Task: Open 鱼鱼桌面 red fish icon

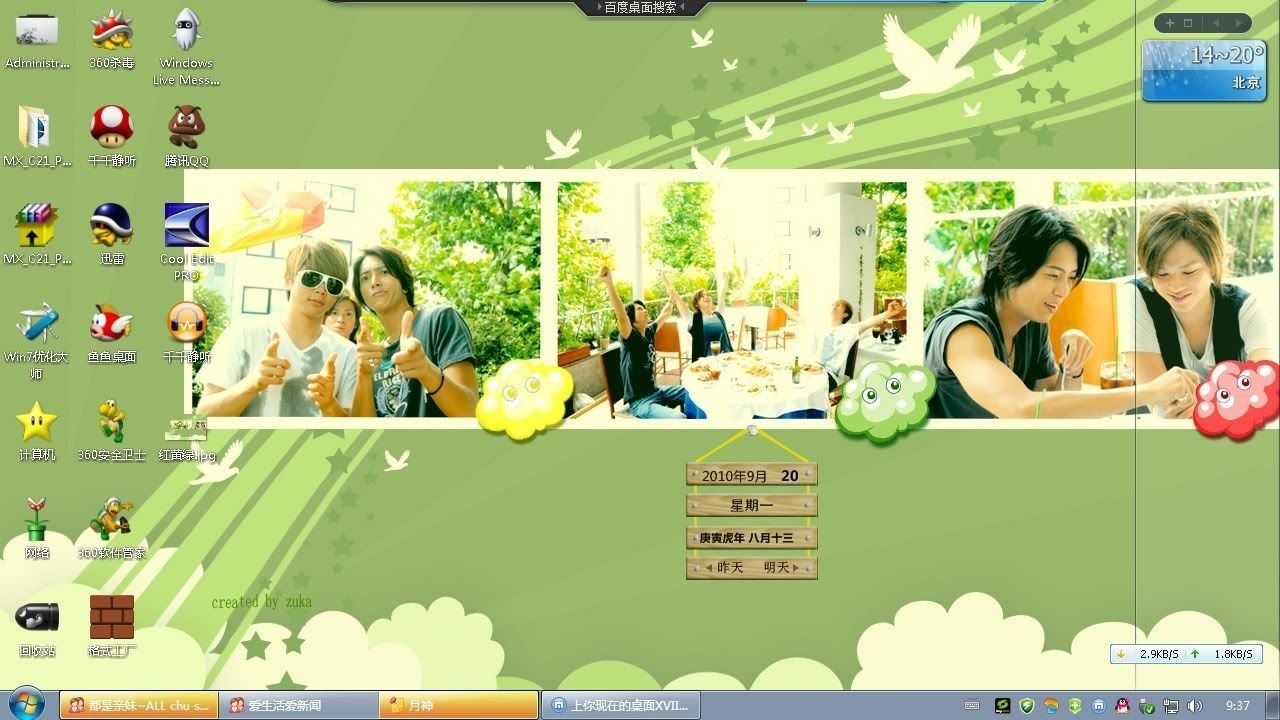Action: [x=111, y=324]
